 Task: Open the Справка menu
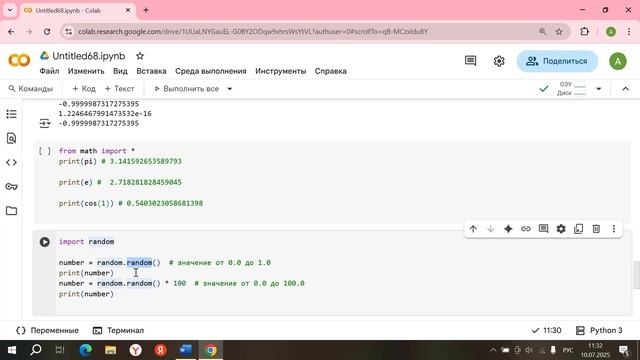pos(331,71)
